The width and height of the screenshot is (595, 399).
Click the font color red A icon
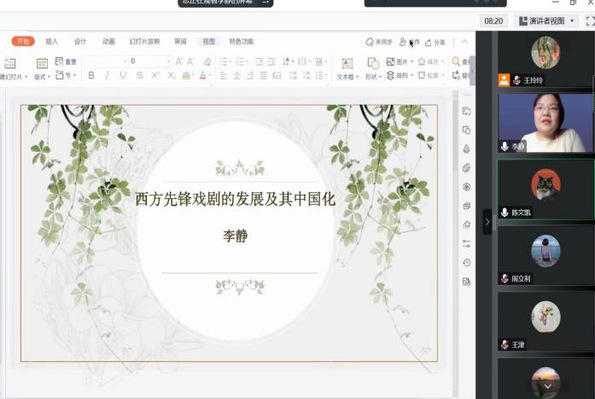coord(203,76)
